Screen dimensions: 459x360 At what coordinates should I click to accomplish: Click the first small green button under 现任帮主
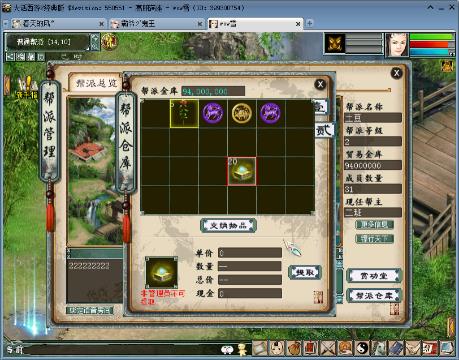[x=374, y=224]
